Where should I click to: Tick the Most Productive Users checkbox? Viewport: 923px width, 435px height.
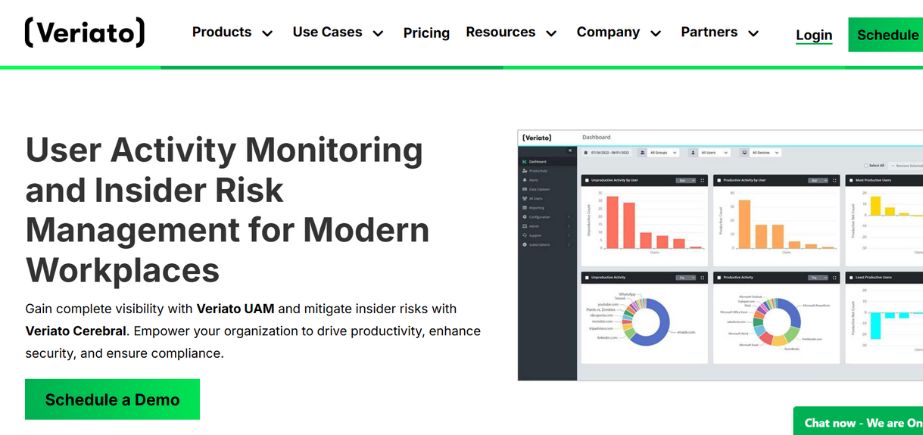pyautogui.click(x=851, y=181)
